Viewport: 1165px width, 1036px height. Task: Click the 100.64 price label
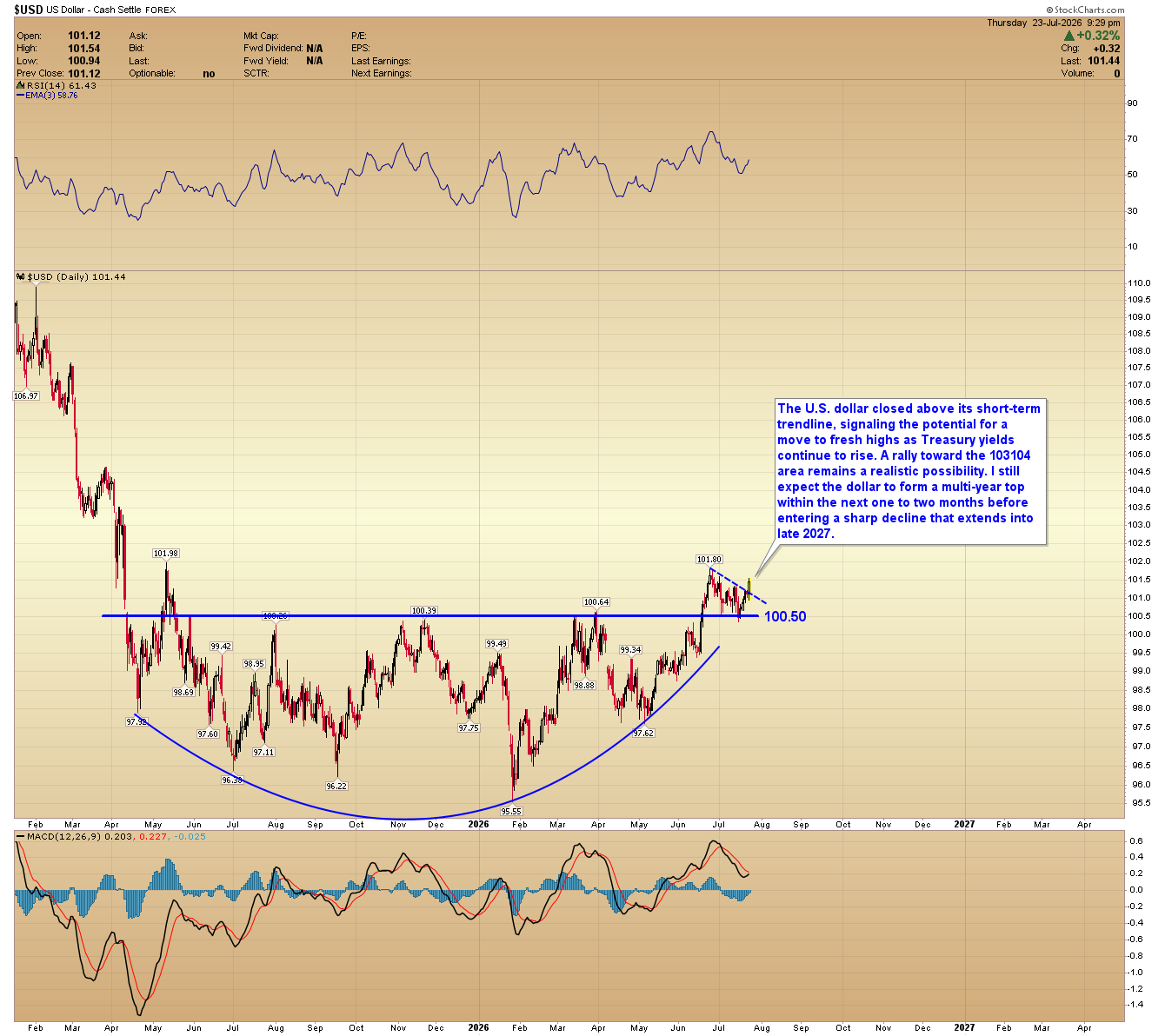596,601
